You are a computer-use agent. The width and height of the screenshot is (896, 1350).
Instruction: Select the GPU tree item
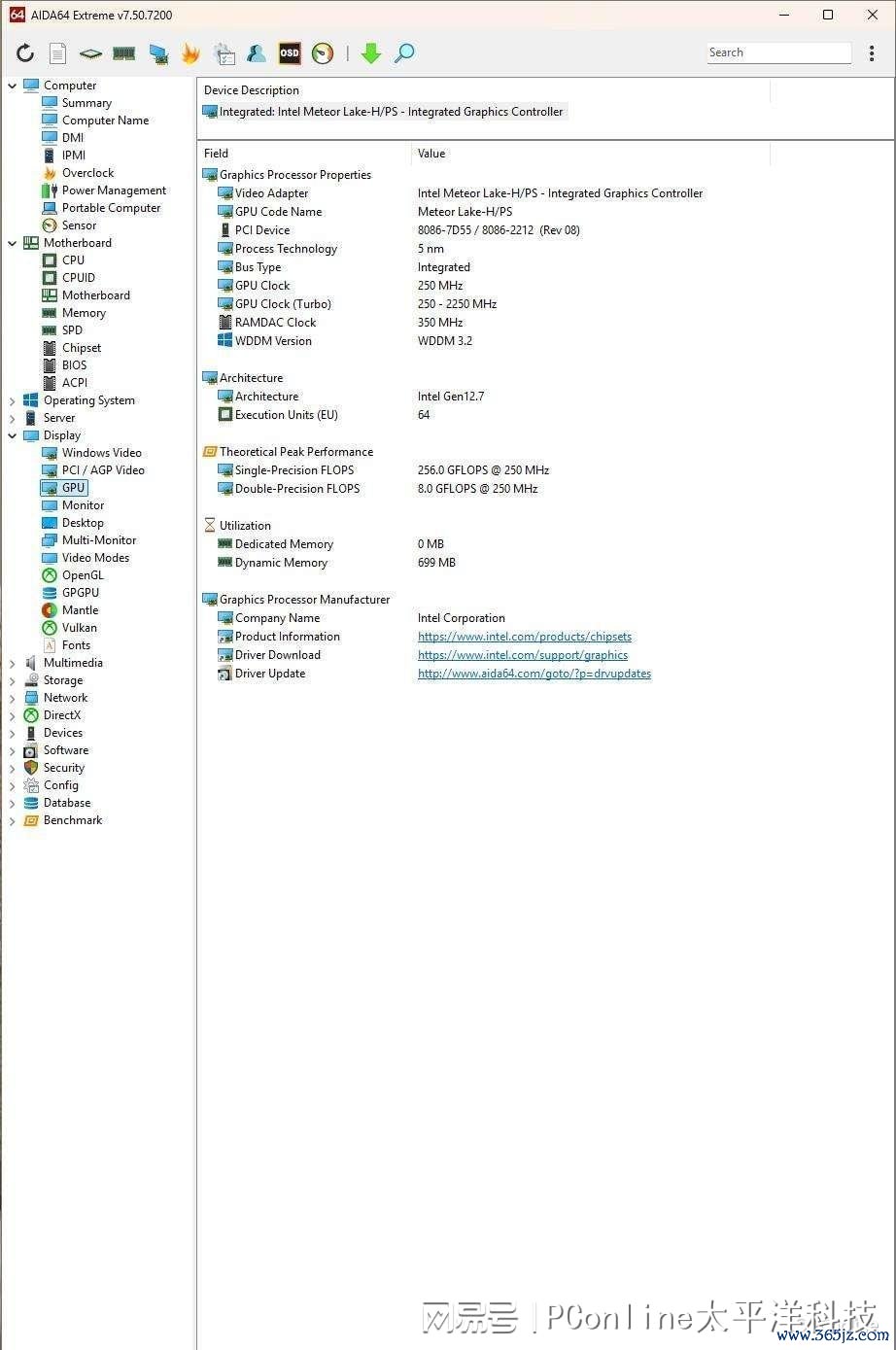pyautogui.click(x=74, y=488)
